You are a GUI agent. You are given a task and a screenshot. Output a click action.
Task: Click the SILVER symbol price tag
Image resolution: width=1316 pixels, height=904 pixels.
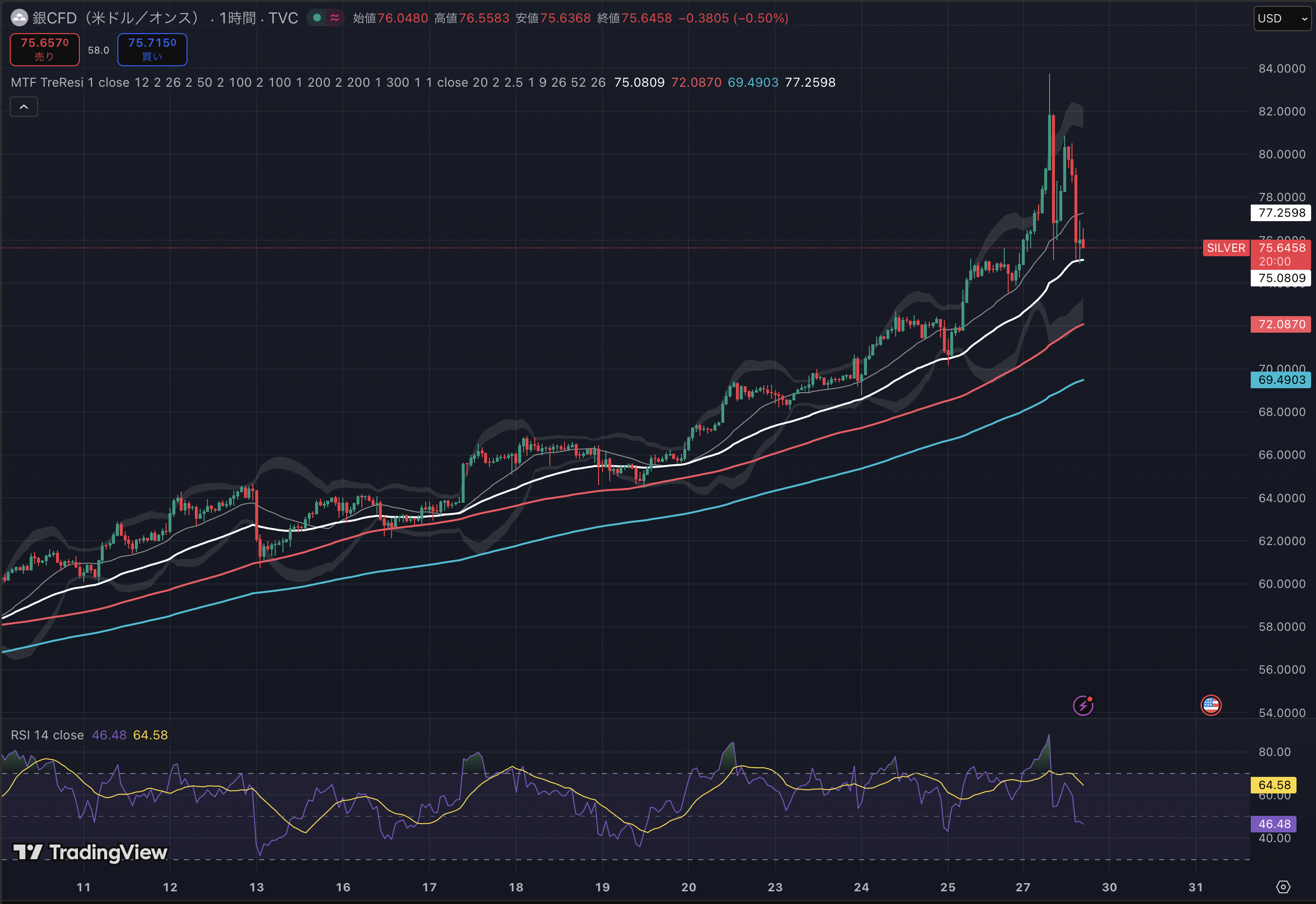coord(1225,248)
